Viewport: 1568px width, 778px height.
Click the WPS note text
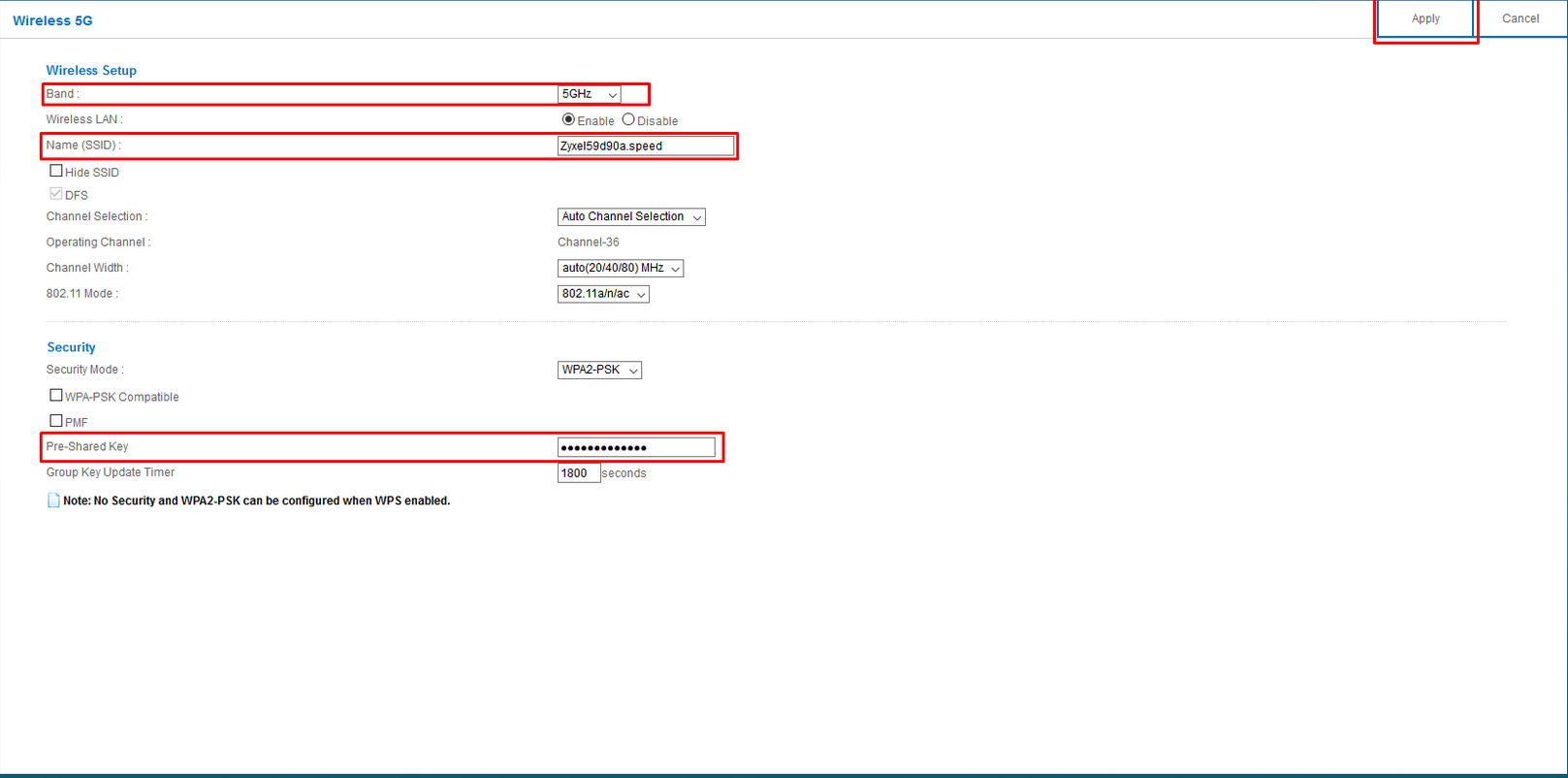tap(256, 501)
